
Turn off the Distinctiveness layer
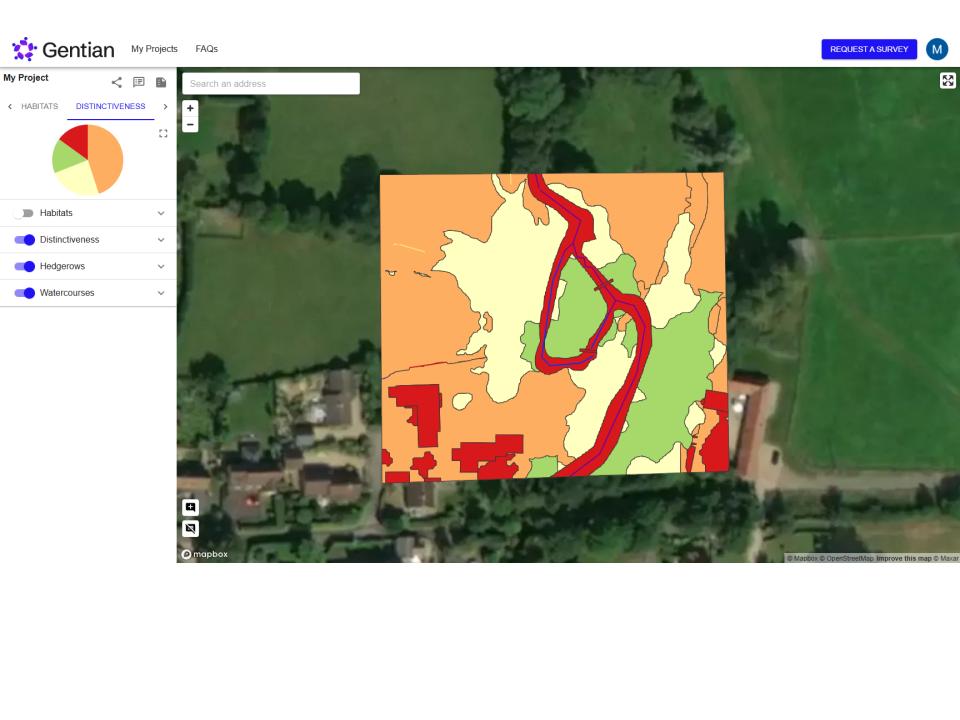click(24, 240)
